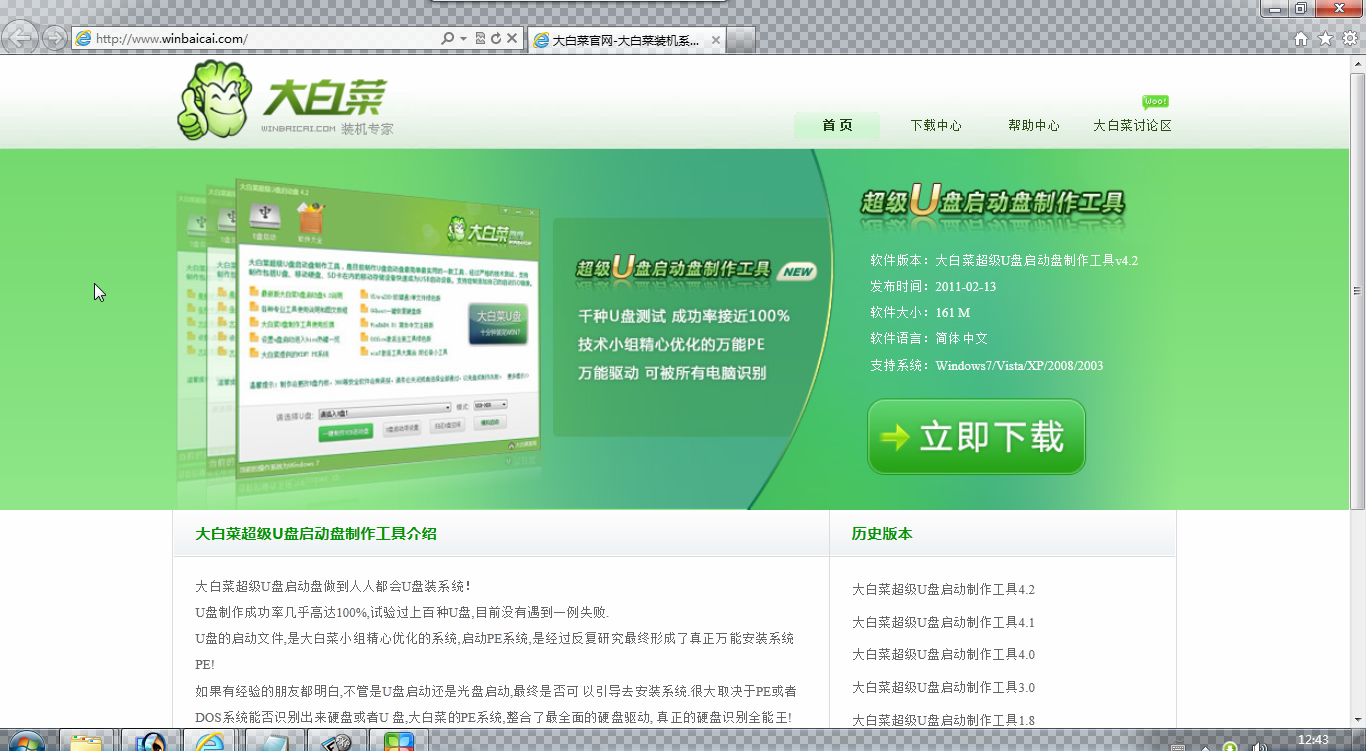Go to the browser Home icon
The width and height of the screenshot is (1366, 751).
1301,39
